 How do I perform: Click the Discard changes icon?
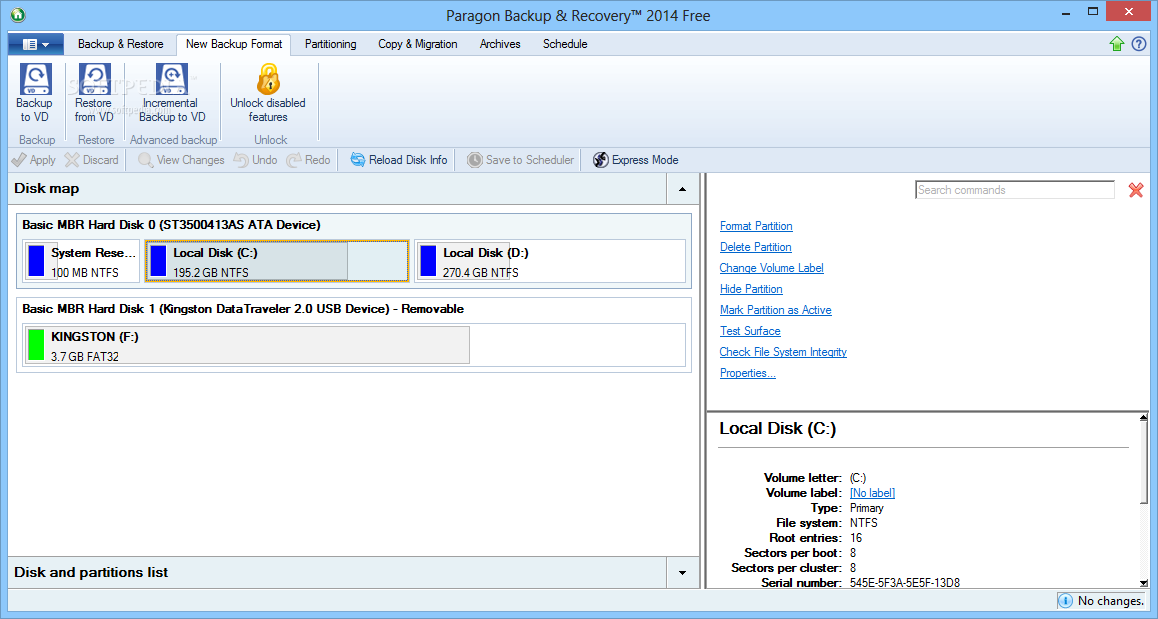[72, 160]
